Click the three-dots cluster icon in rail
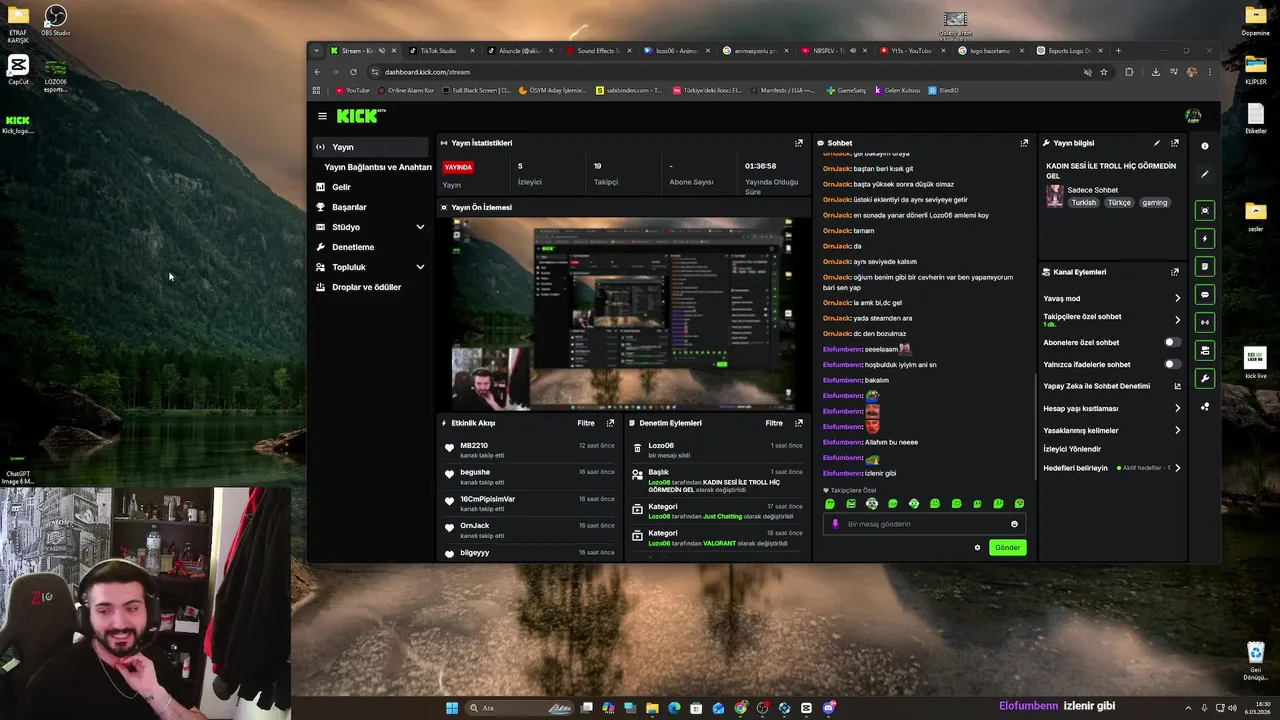The height and width of the screenshot is (720, 1280). click(x=1205, y=406)
